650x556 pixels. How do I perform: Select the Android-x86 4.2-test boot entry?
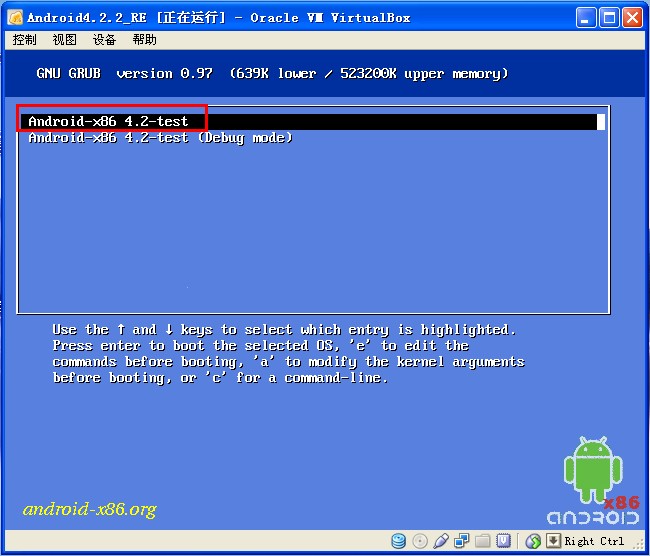(x=311, y=121)
